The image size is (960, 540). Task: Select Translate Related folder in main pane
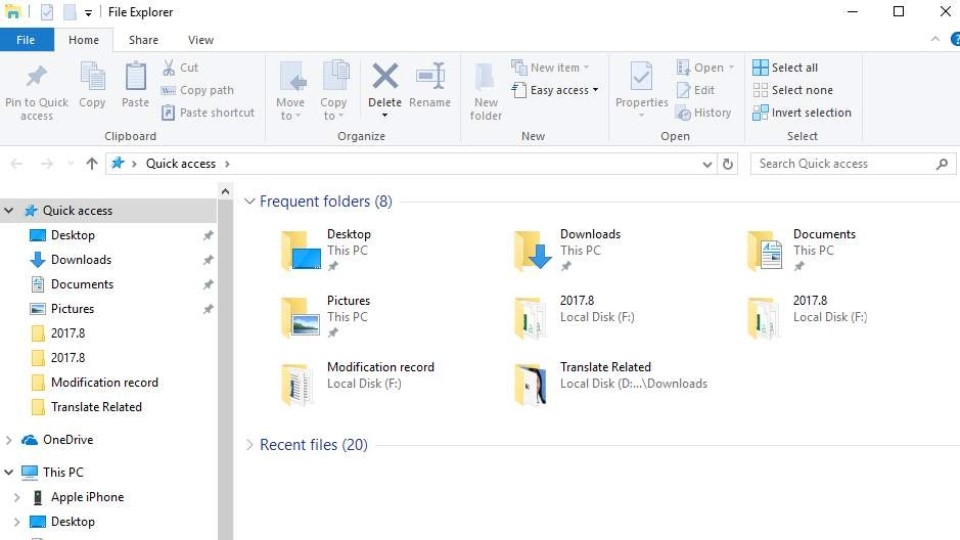tap(611, 384)
